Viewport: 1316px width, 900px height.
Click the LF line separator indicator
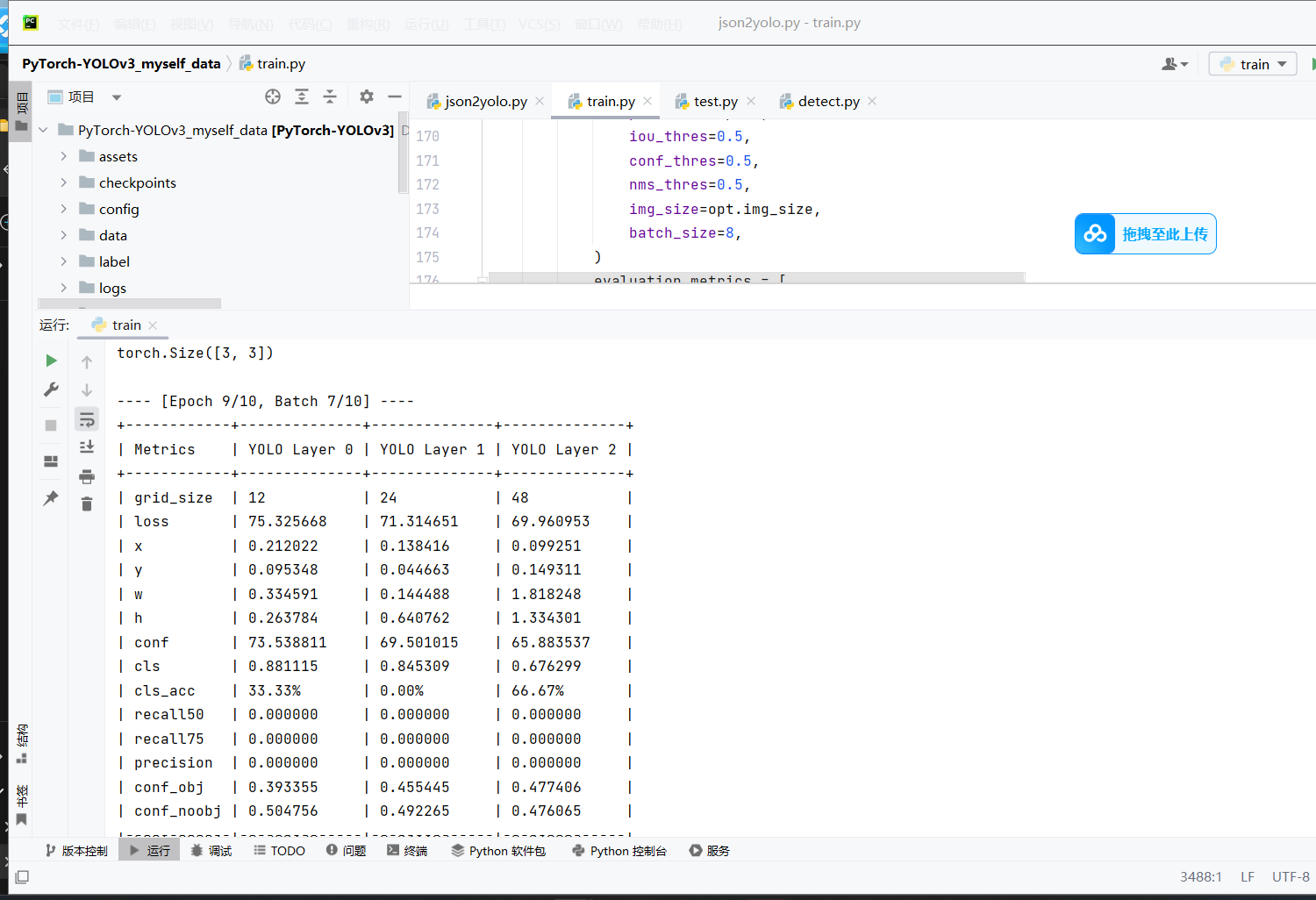pos(1247,876)
